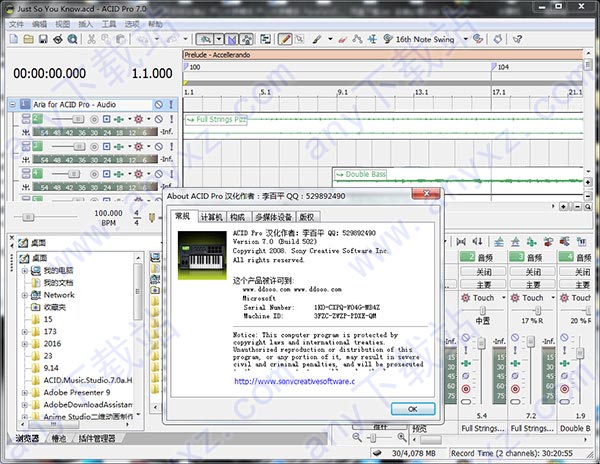The width and height of the screenshot is (600, 464).
Task: Switch to the 计算机 tab in the About dialog
Action: point(212,217)
